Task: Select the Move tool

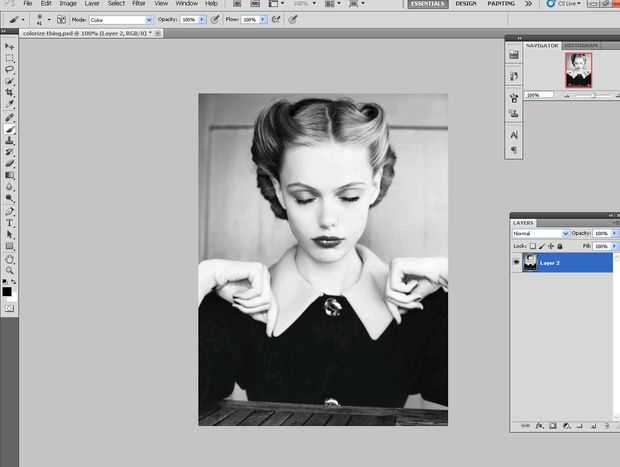Action: click(10, 47)
